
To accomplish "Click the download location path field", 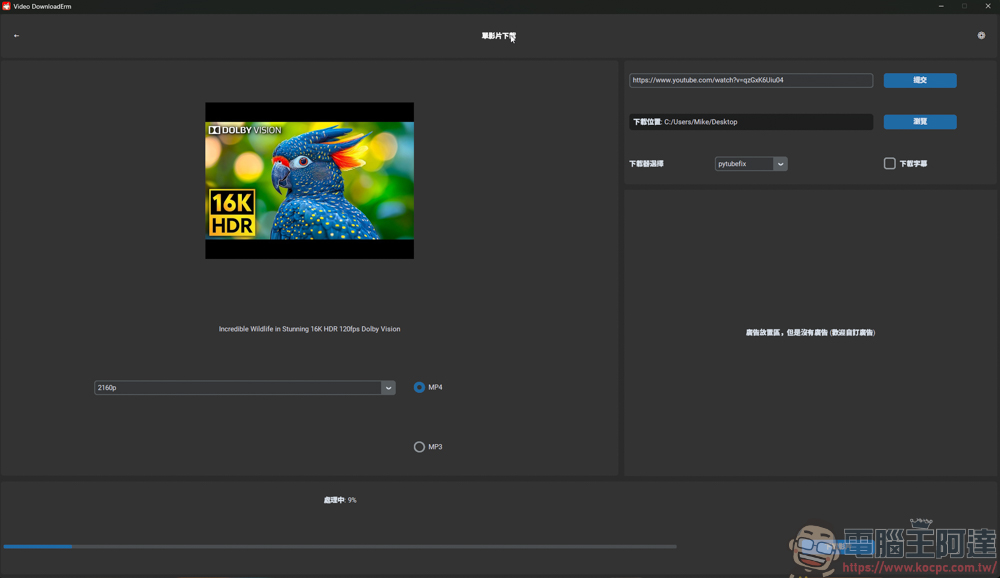I will 750,122.
